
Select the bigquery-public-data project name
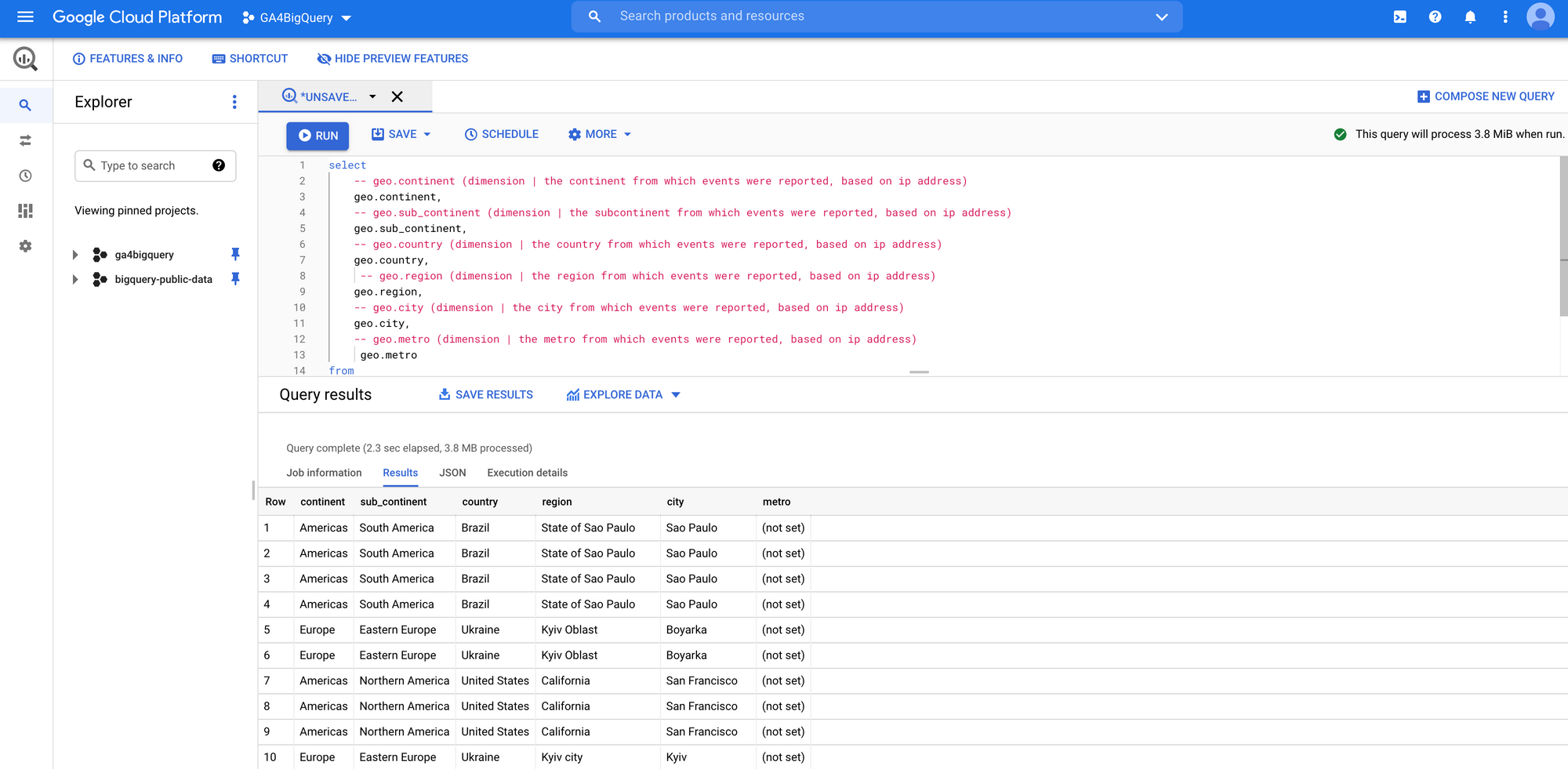coord(163,279)
